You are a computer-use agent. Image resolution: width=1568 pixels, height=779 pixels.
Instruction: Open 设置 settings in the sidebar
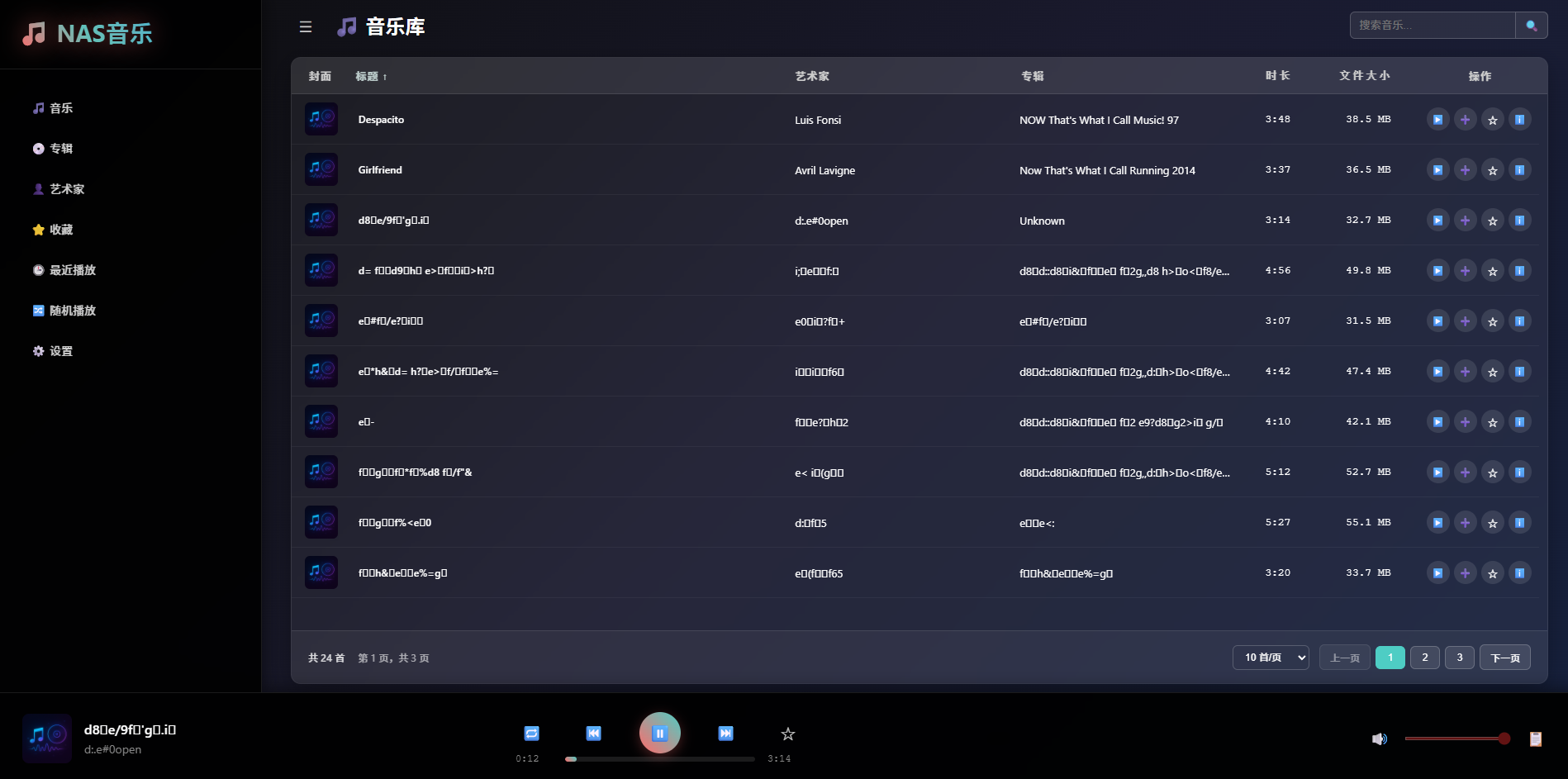(x=53, y=351)
